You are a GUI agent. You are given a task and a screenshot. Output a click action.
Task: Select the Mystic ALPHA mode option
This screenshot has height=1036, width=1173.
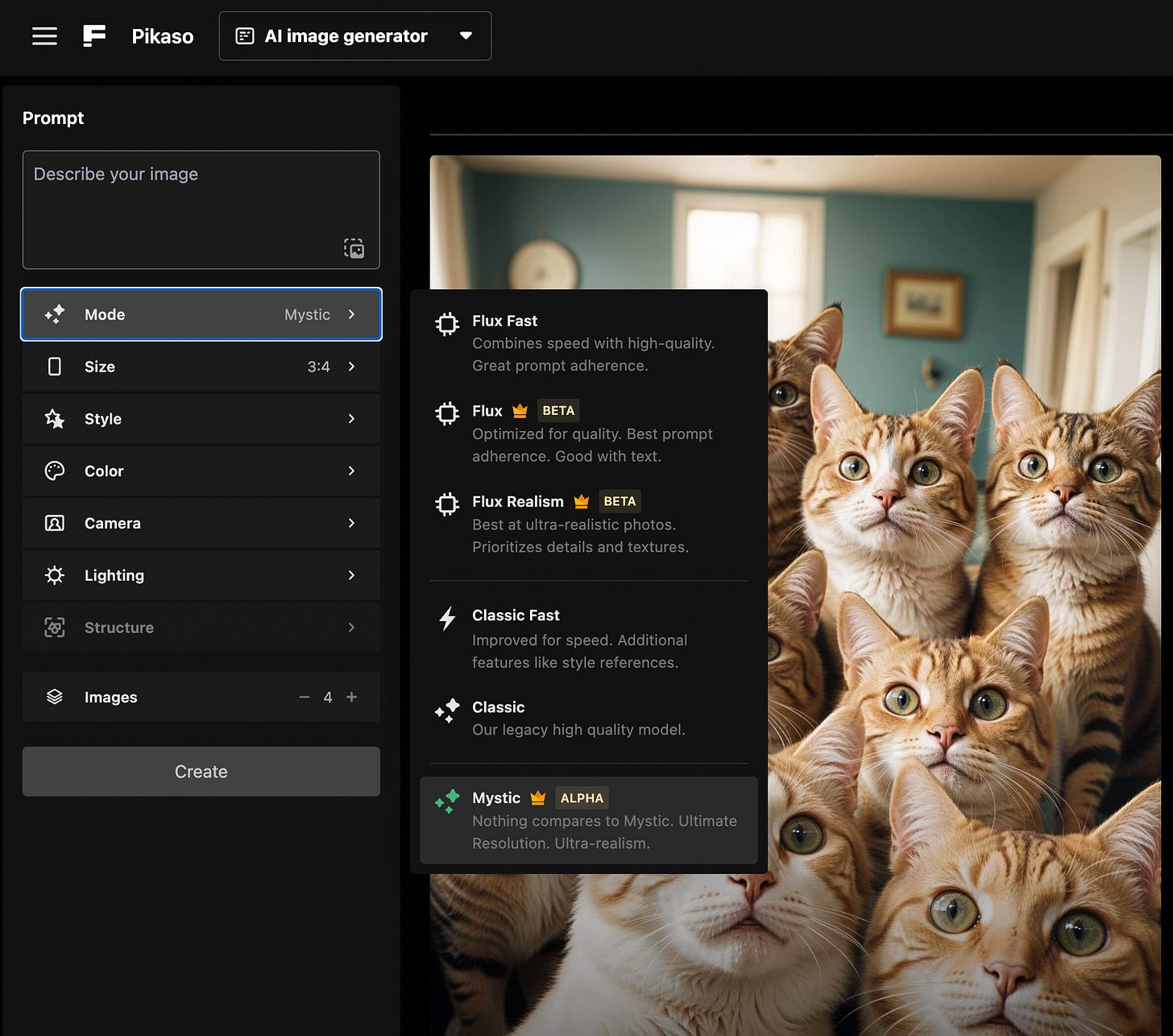[589, 820]
